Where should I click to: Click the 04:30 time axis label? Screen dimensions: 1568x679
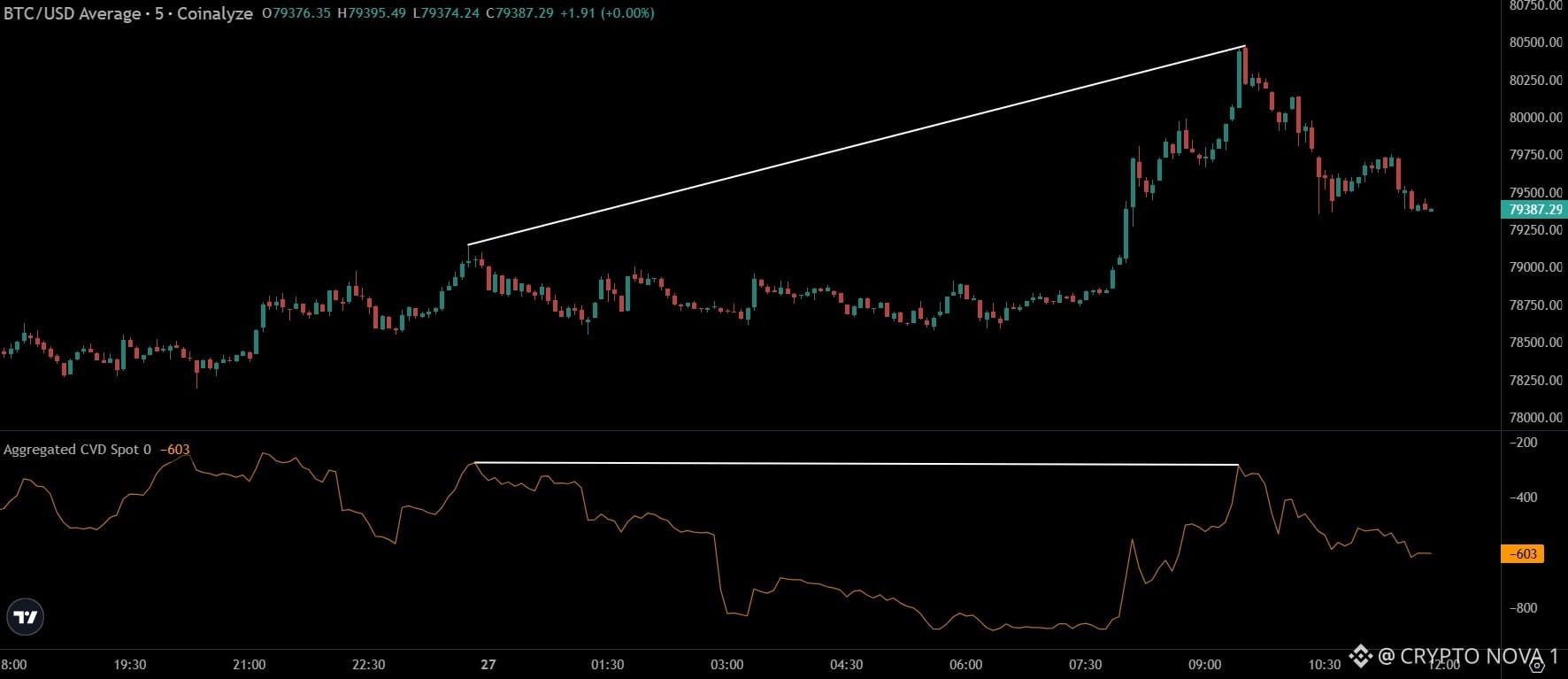coord(846,665)
